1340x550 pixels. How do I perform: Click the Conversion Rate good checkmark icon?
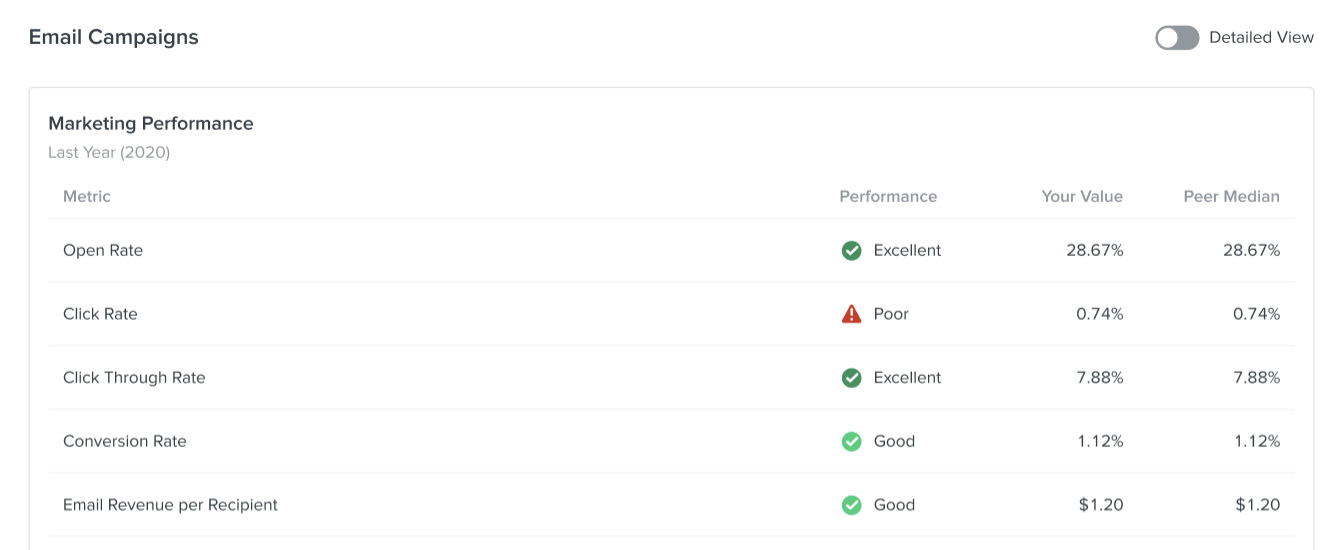[x=851, y=441]
